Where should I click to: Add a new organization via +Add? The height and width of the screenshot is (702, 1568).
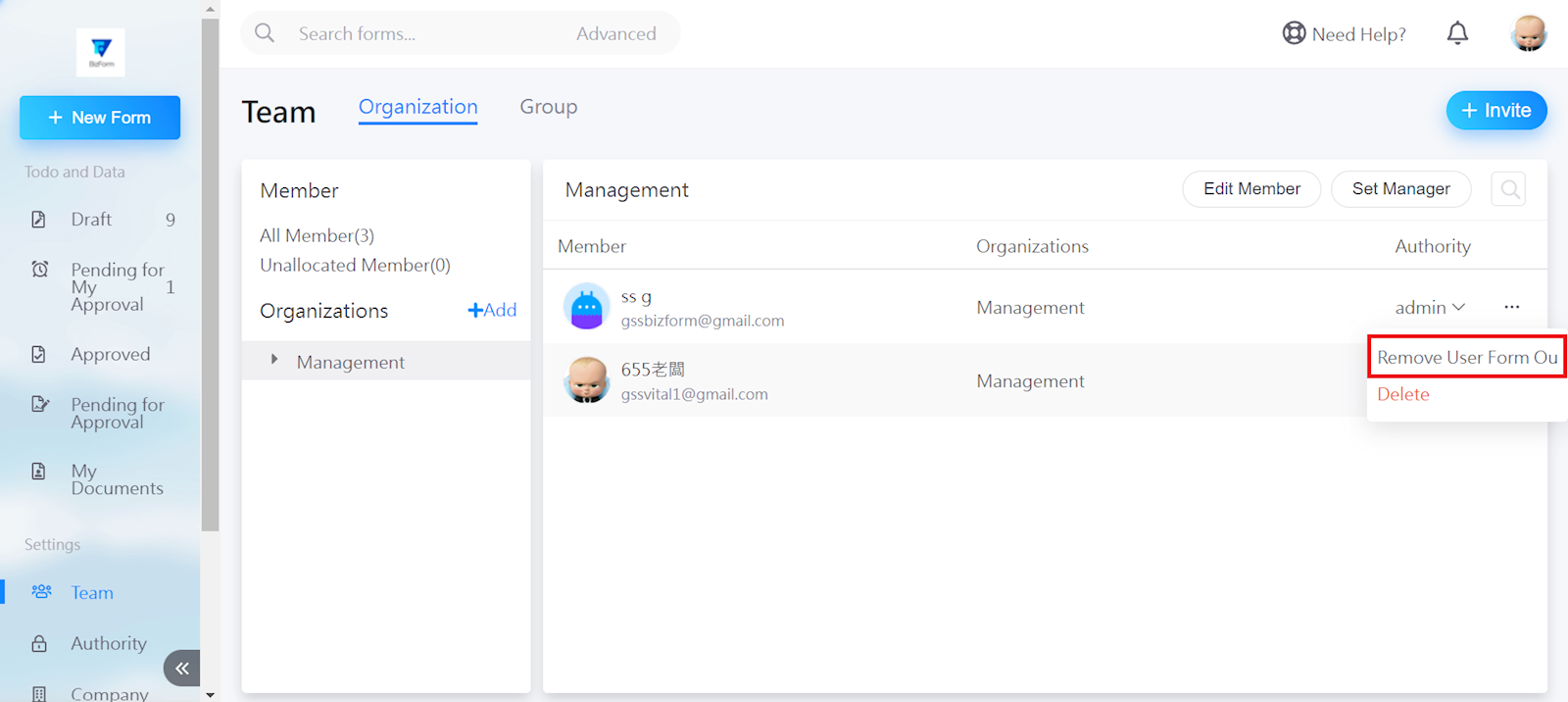tap(492, 311)
